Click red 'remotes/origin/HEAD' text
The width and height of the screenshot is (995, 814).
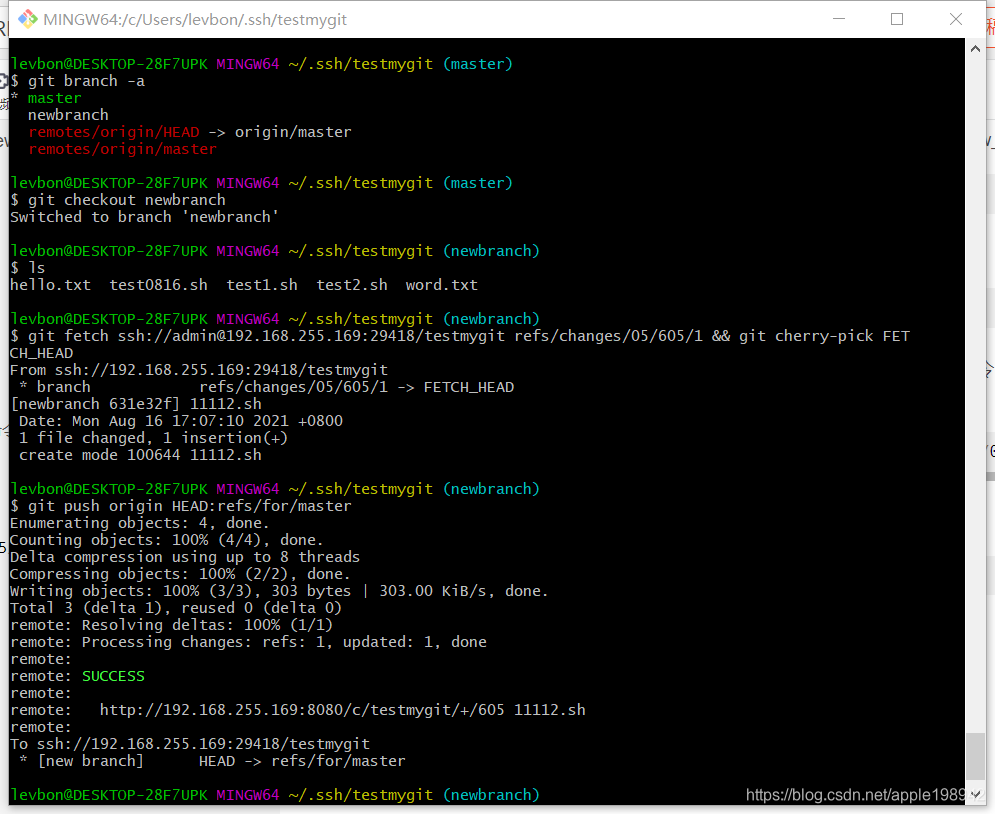pos(114,132)
